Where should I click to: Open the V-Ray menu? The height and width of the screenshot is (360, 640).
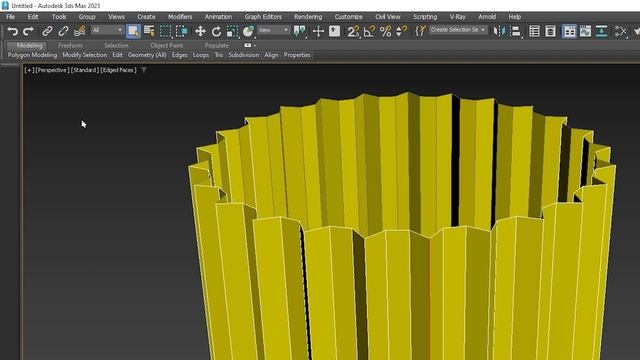[x=458, y=17]
